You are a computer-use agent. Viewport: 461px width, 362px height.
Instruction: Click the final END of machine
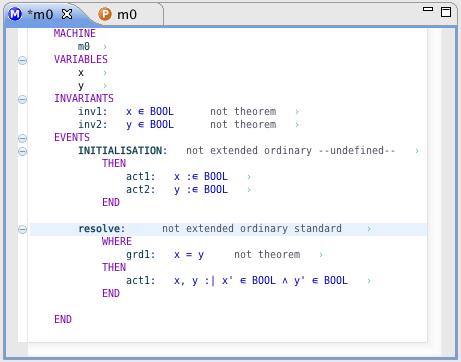tap(63, 319)
